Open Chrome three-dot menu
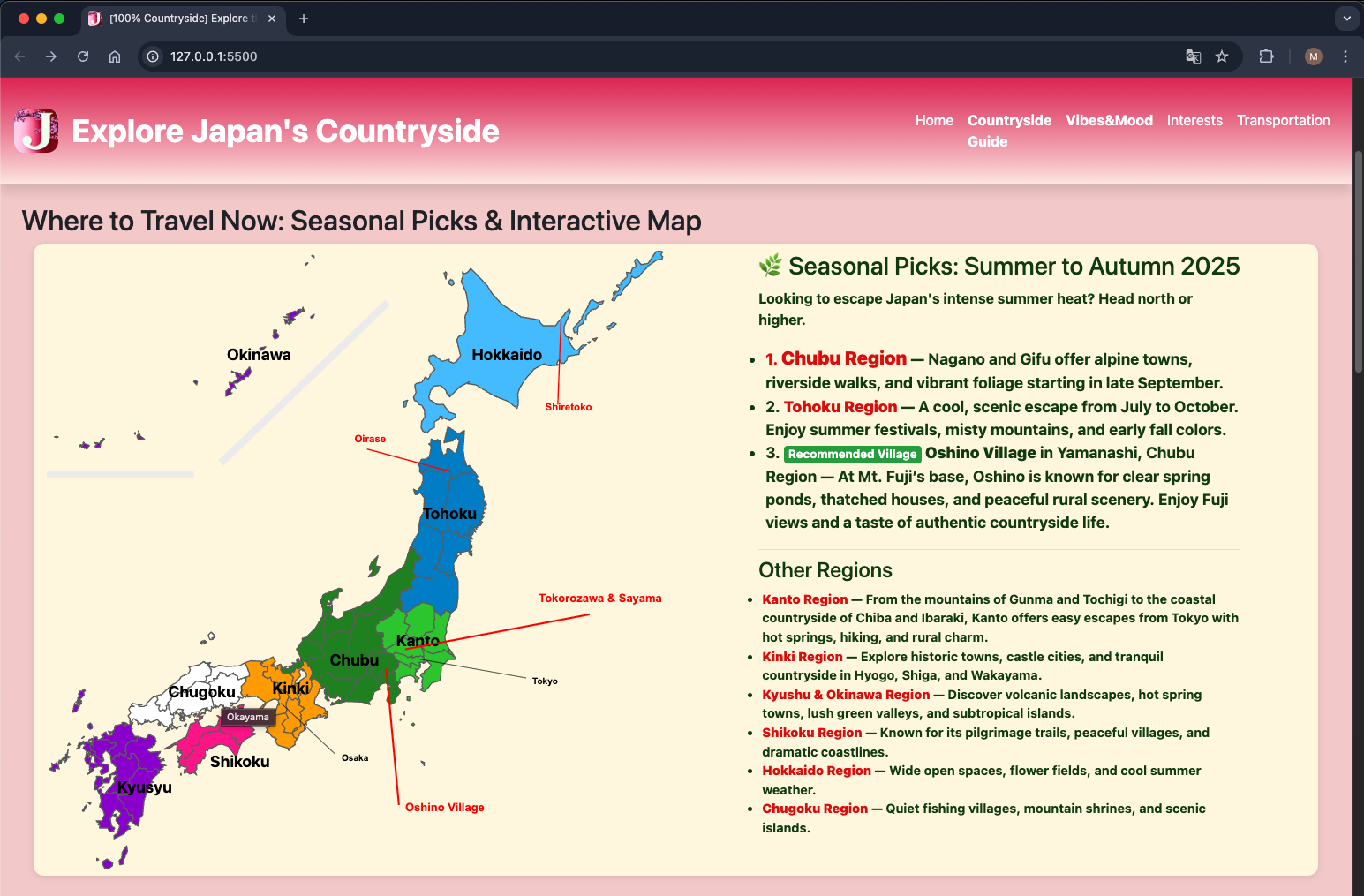1364x896 pixels. click(1345, 56)
